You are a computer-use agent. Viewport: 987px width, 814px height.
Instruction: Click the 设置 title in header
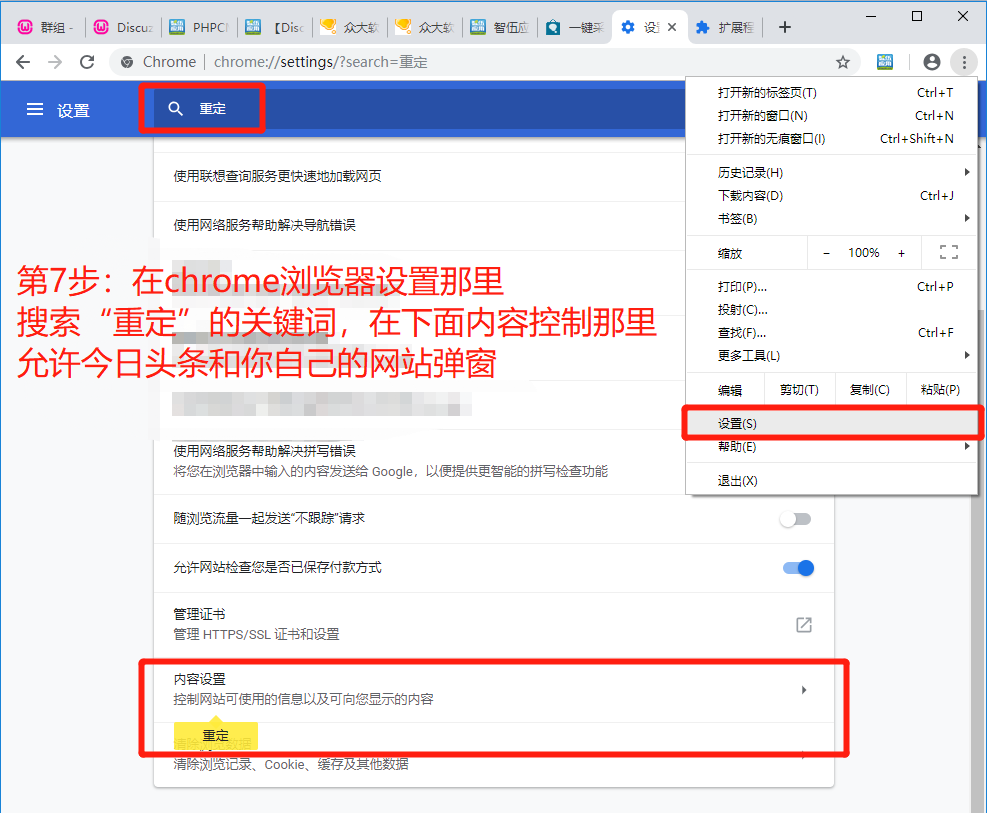click(x=73, y=110)
